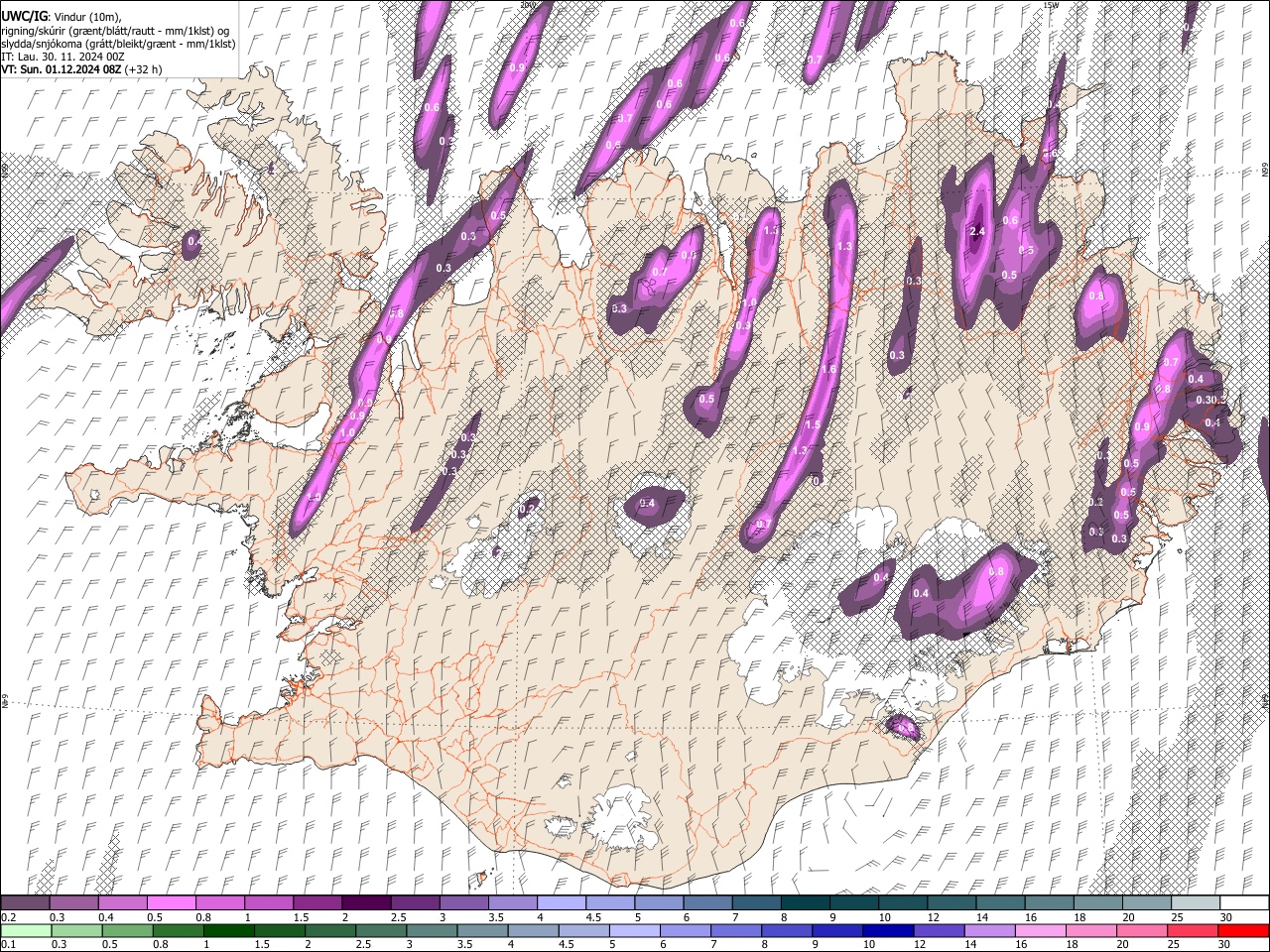1270x952 pixels.
Task: Click the snow-scale swatch between 7 and 8
Action: pyautogui.click(x=755, y=902)
